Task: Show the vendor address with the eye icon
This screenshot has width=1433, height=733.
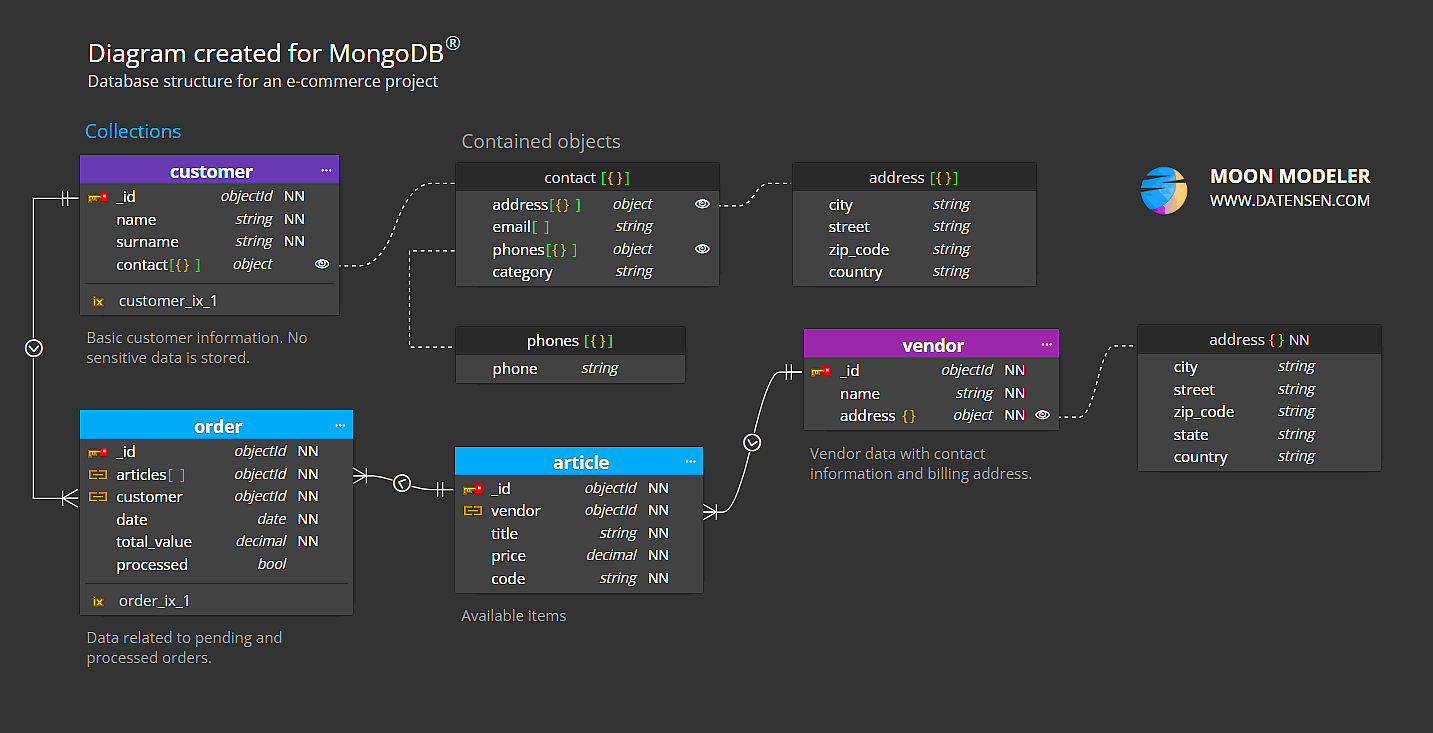Action: point(1041,415)
